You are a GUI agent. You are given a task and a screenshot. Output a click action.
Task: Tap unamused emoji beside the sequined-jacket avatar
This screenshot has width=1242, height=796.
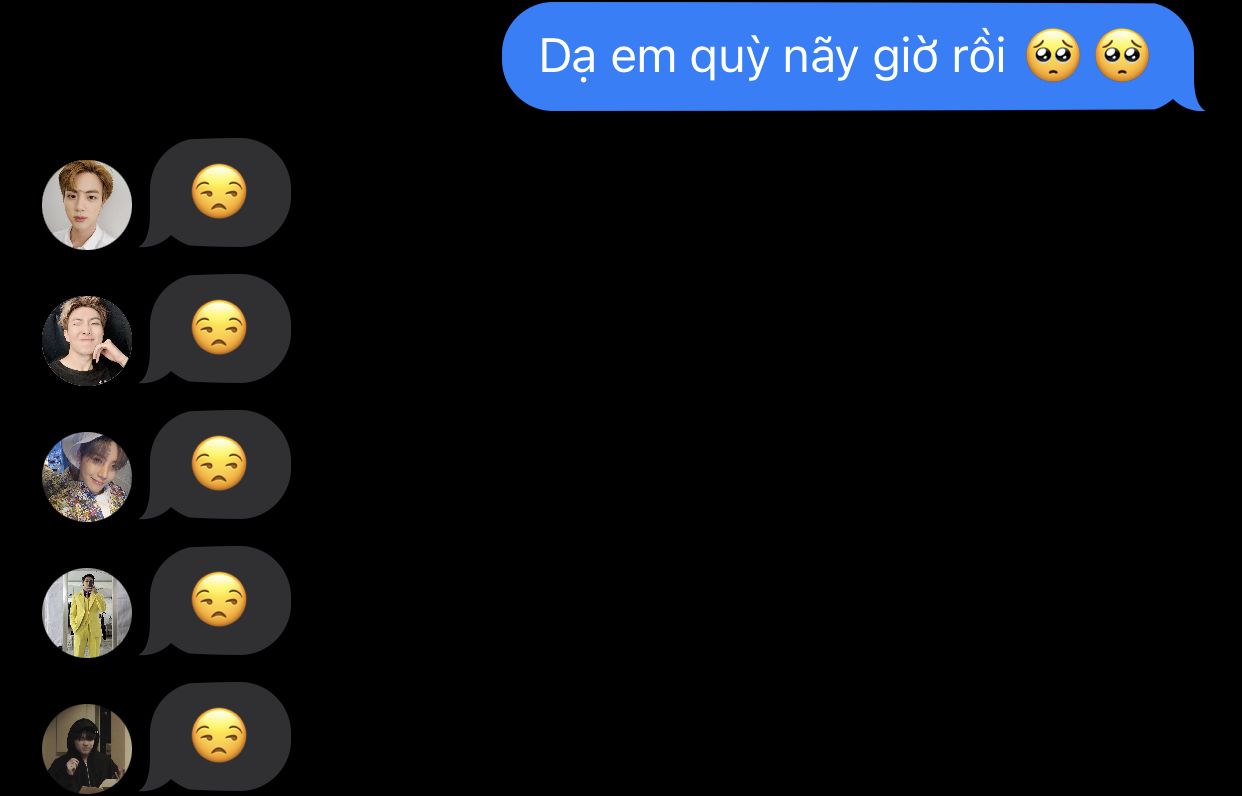click(219, 464)
